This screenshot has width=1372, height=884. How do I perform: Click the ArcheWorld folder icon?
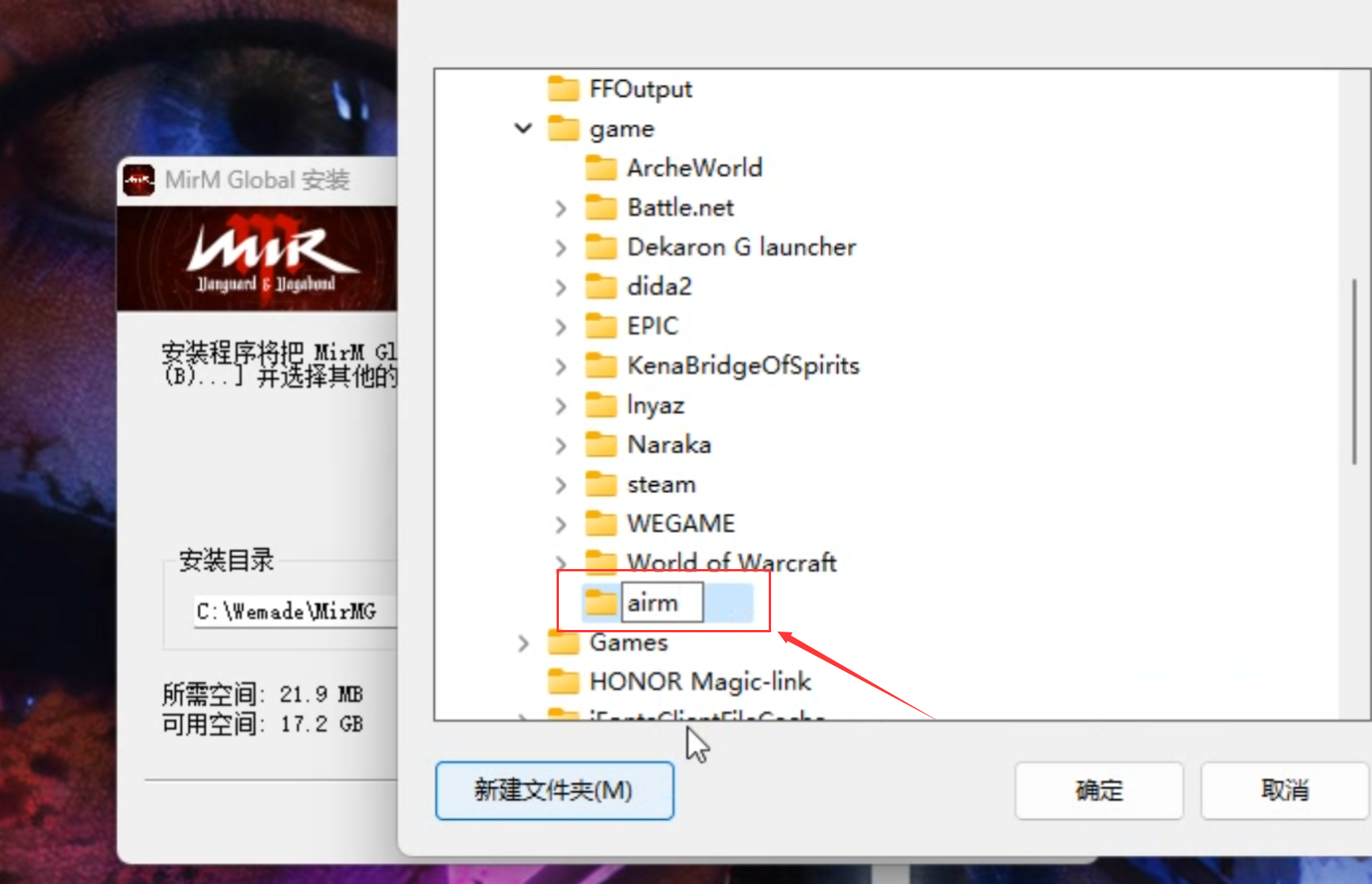(x=601, y=168)
